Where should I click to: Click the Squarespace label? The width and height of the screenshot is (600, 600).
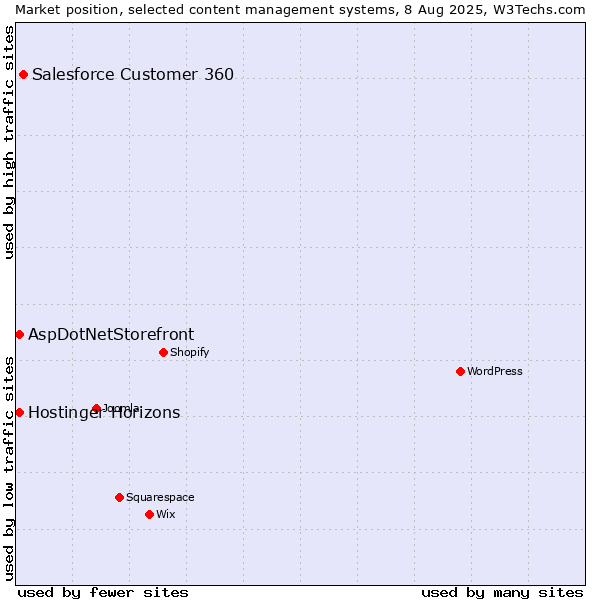160,497
